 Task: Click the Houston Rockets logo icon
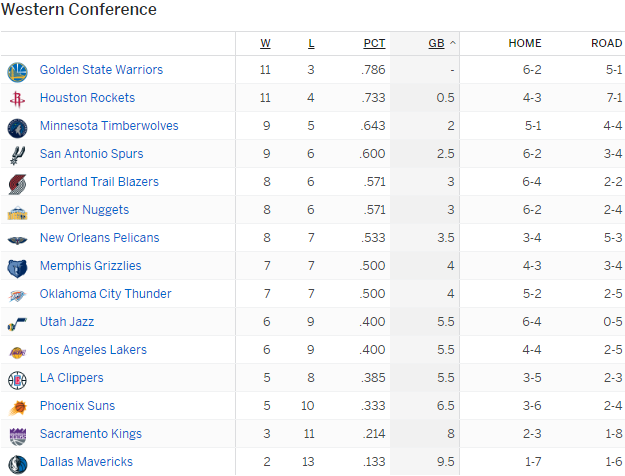pos(17,99)
